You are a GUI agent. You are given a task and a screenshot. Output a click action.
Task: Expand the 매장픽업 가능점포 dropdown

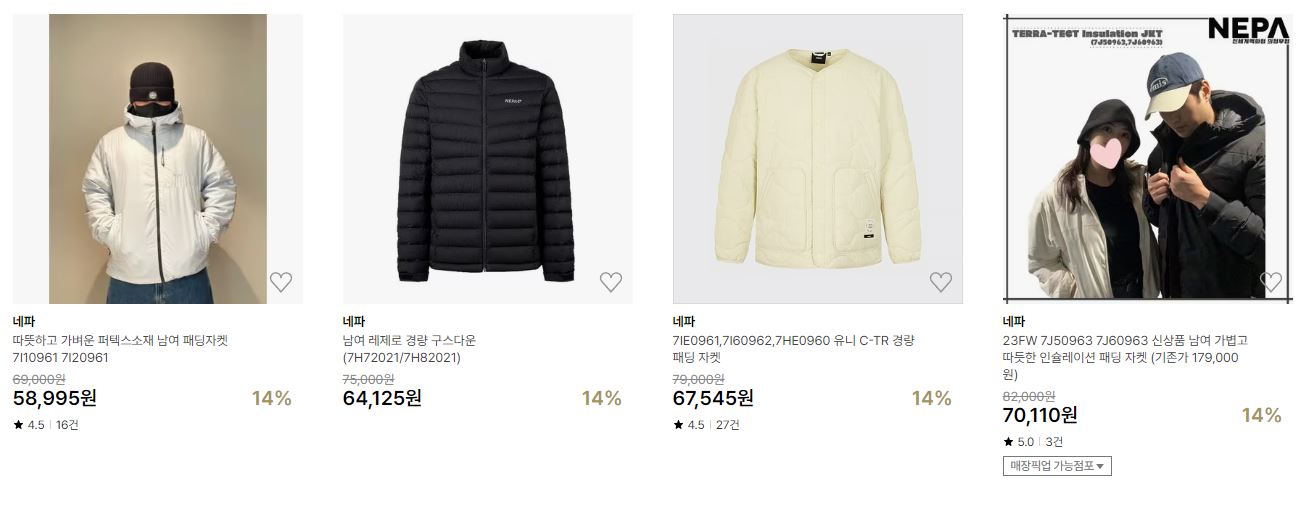coord(1057,466)
